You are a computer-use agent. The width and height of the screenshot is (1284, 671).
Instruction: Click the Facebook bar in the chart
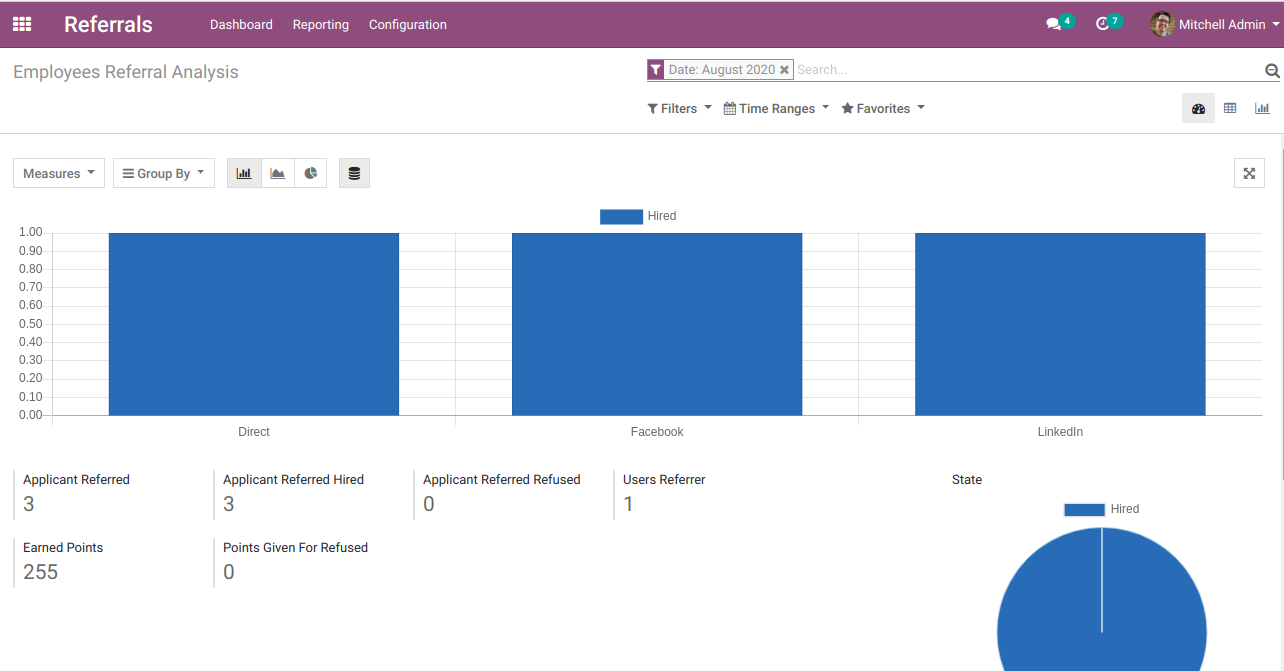click(x=657, y=324)
